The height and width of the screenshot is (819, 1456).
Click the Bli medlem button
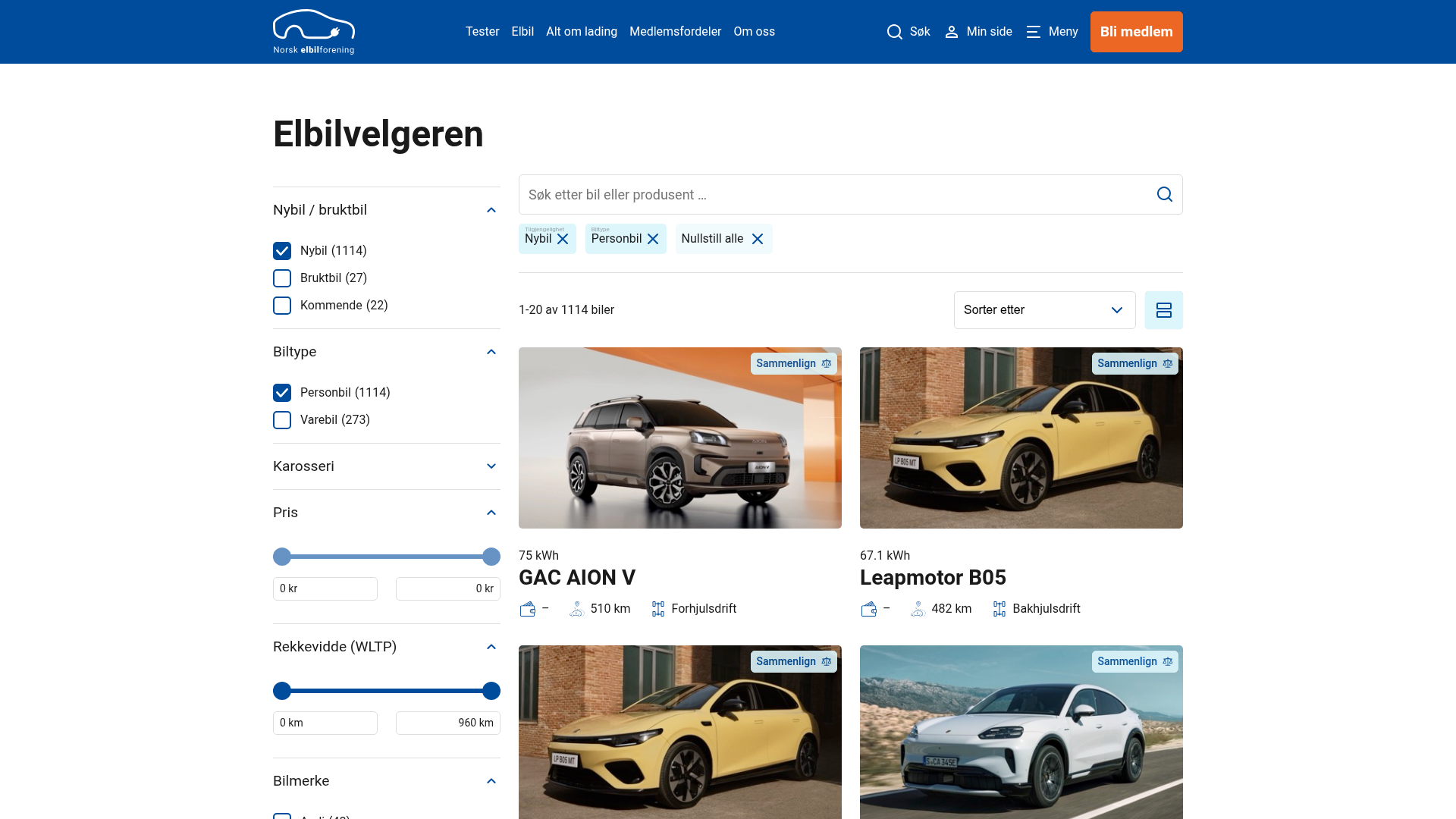tap(1136, 32)
